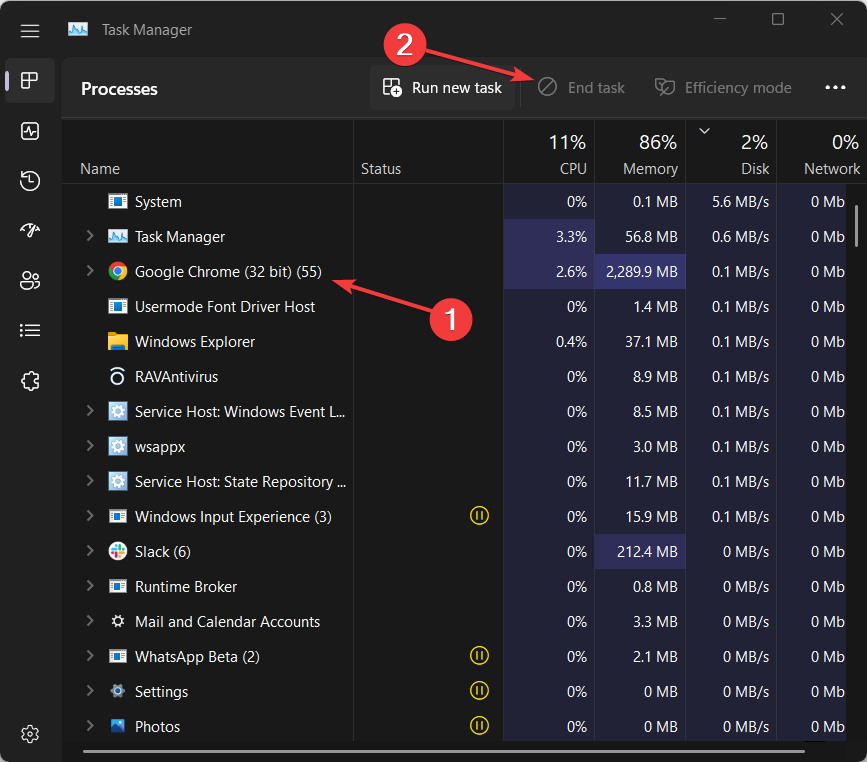Expand the WhatsApp Beta group

click(x=90, y=656)
